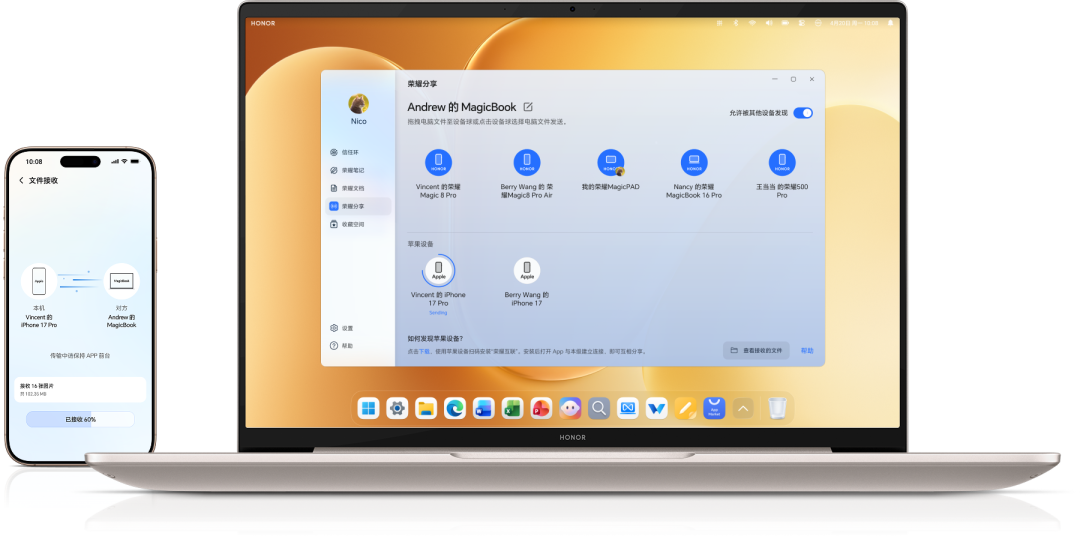This screenshot has width=1080, height=536.
Task: Launch Microsoft Edge from the dock
Action: coord(455,409)
